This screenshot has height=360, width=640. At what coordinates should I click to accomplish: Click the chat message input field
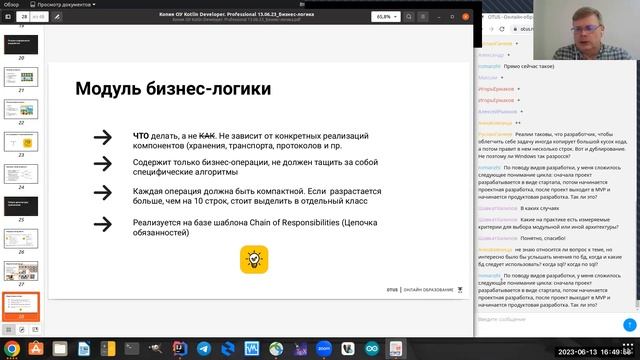[549, 320]
